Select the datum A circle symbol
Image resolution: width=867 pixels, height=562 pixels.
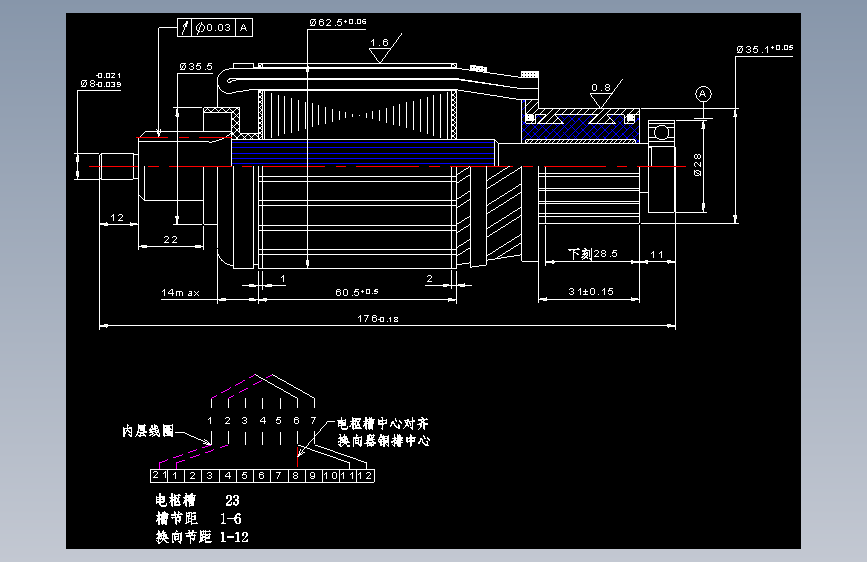pyautogui.click(x=703, y=93)
